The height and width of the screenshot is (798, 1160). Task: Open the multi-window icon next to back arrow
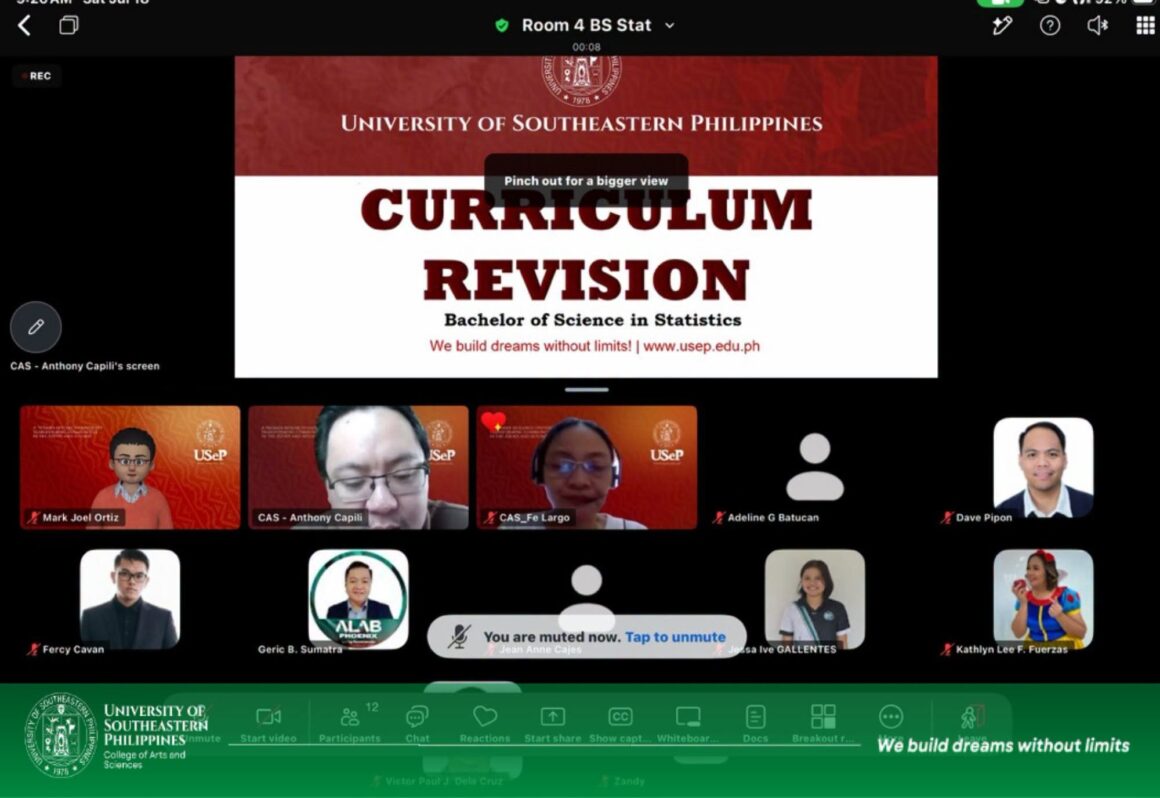[69, 26]
